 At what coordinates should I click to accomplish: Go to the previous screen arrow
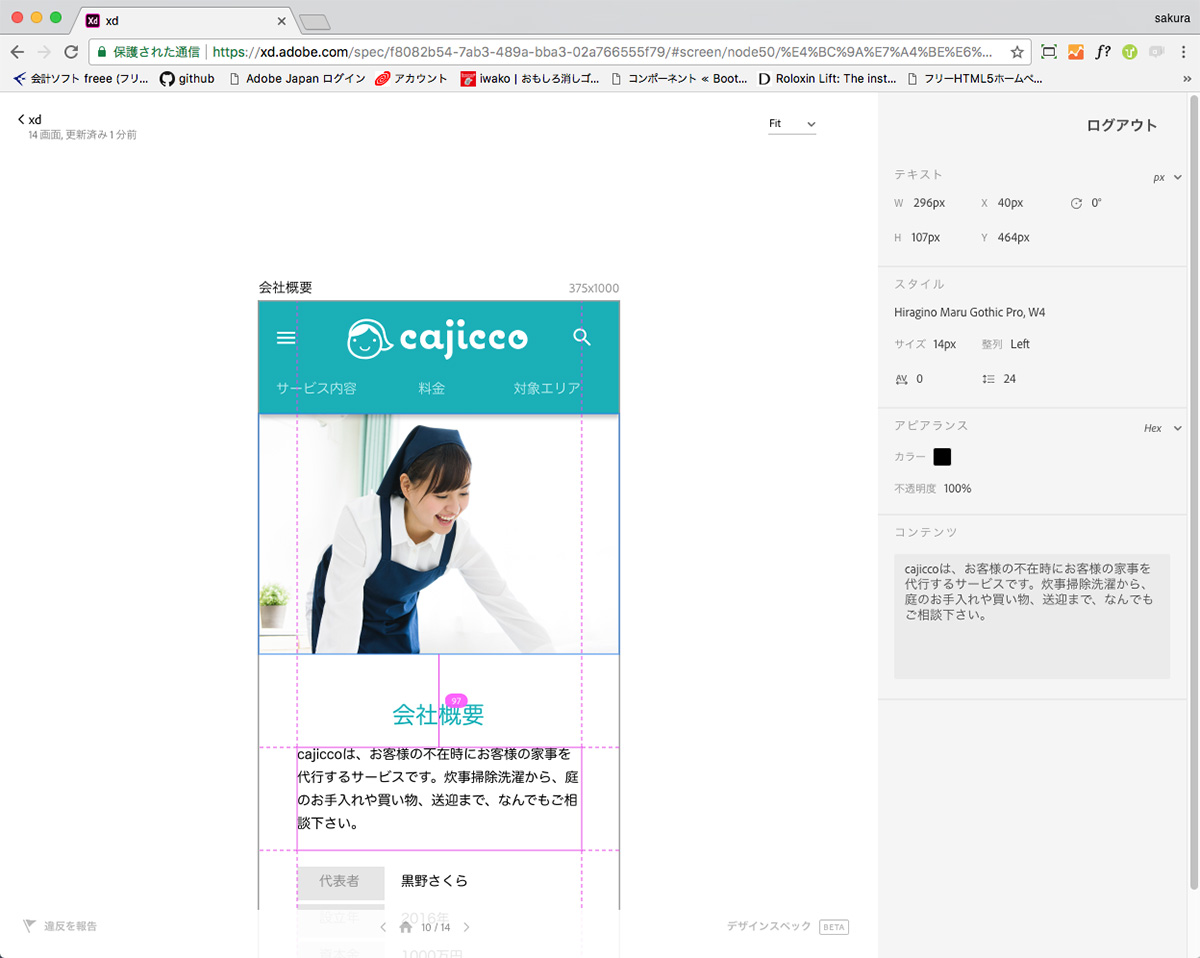coord(383,927)
